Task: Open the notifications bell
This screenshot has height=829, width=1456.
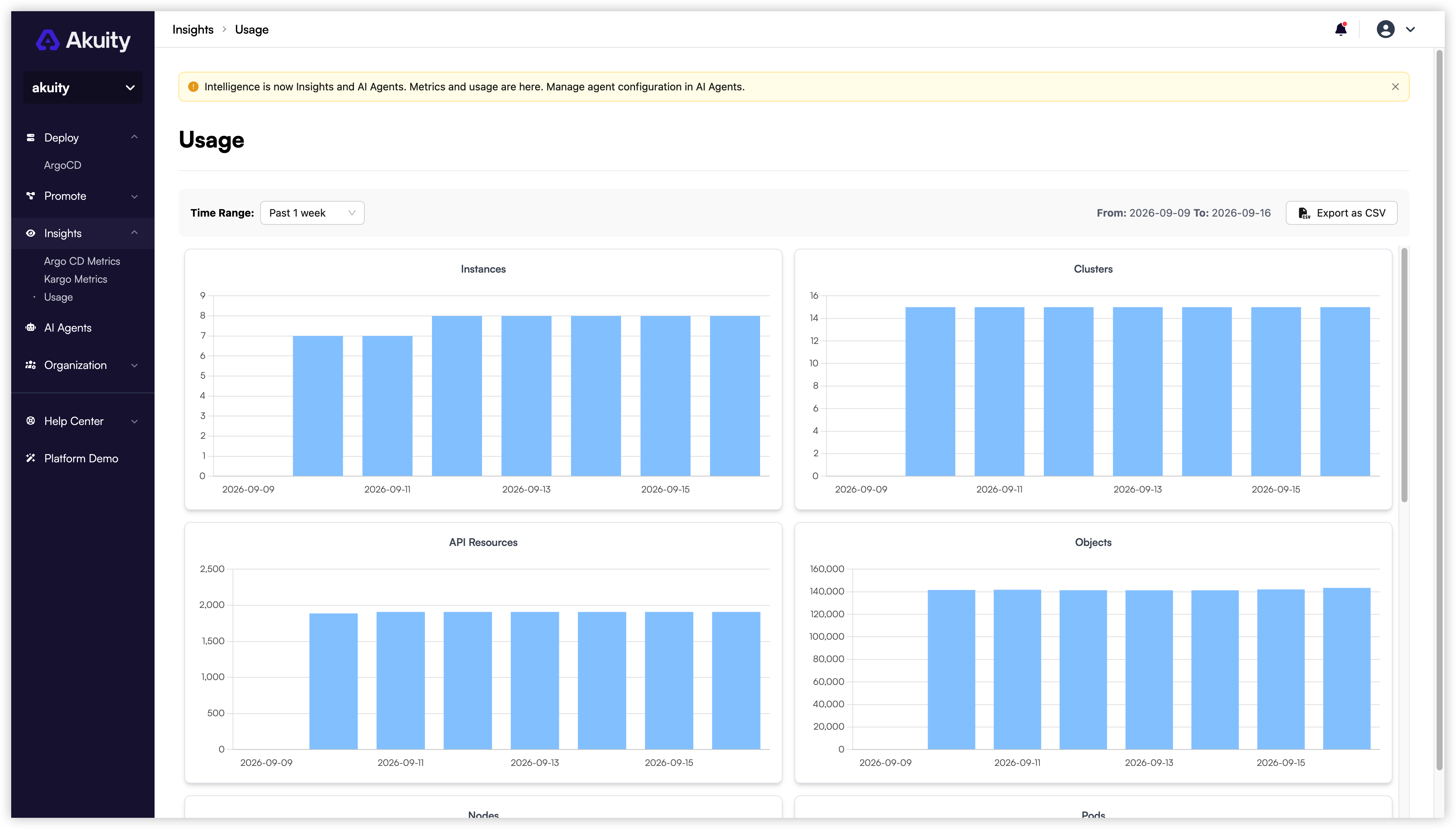Action: [x=1341, y=29]
